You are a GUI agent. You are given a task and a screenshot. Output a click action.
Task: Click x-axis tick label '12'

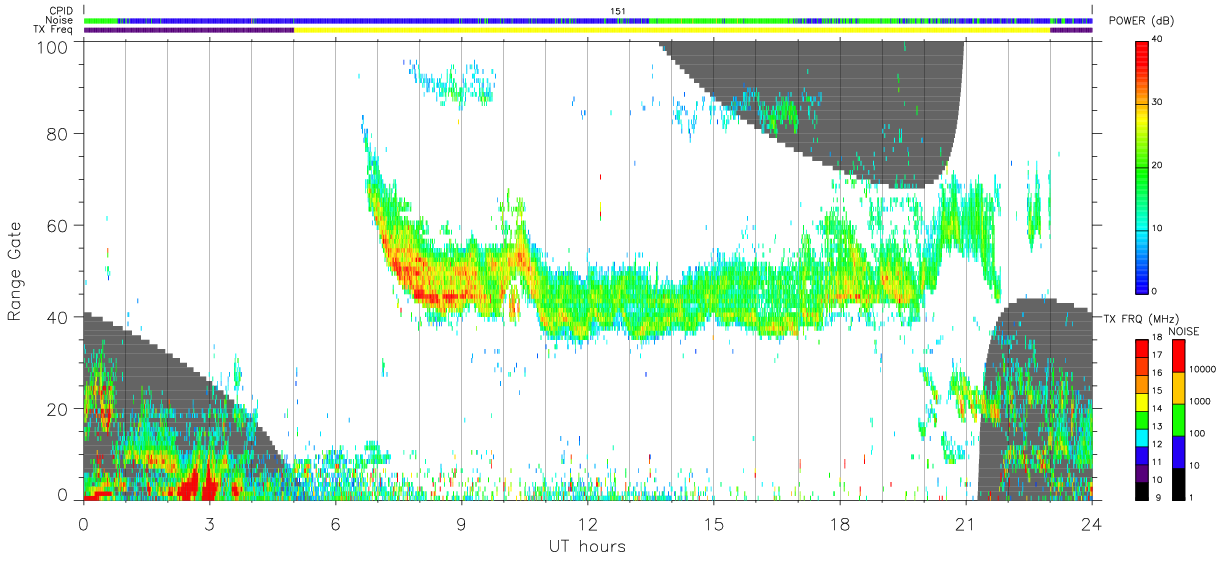coord(588,523)
